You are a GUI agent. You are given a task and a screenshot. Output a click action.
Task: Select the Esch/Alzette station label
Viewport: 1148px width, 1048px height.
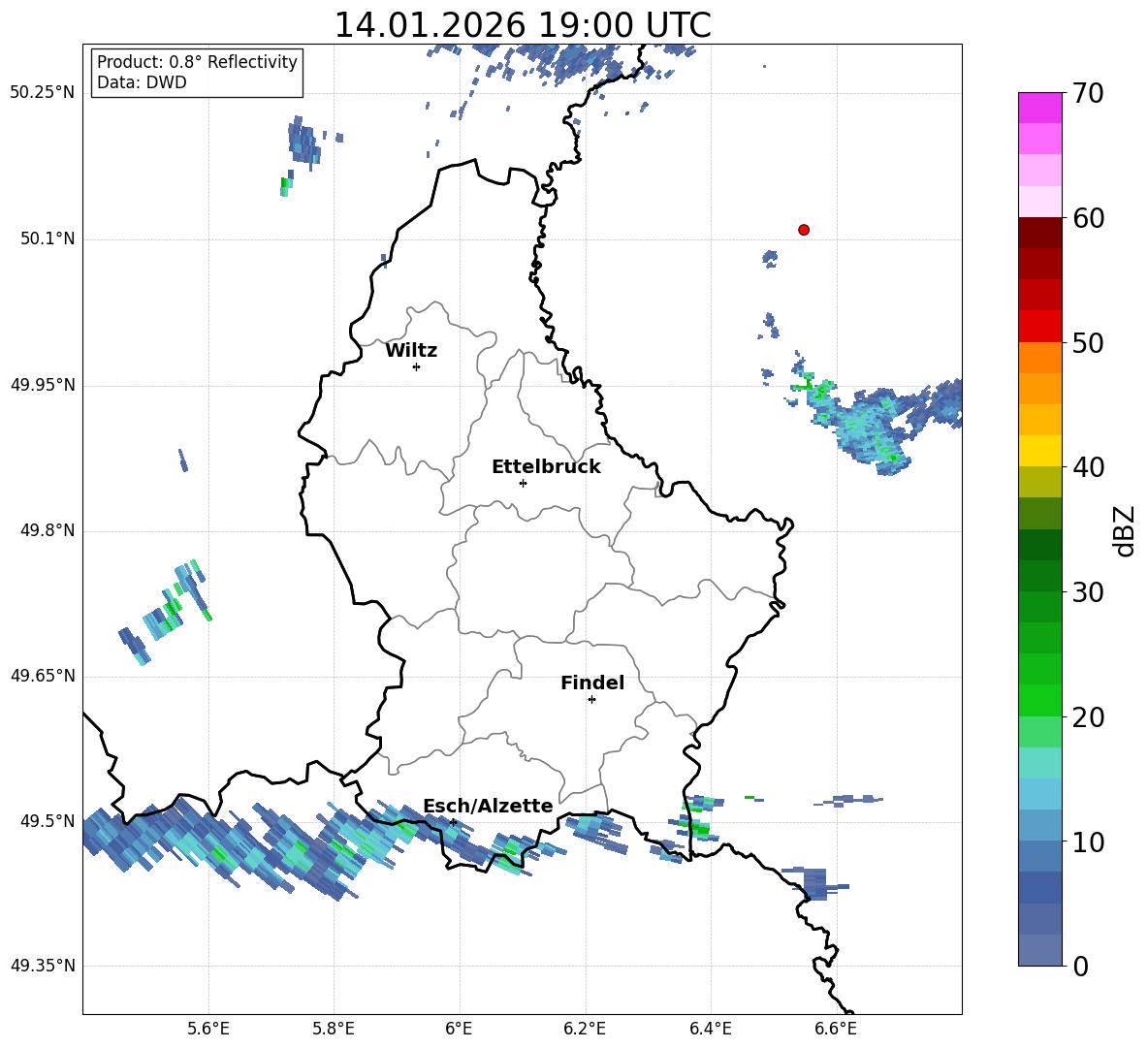point(488,806)
